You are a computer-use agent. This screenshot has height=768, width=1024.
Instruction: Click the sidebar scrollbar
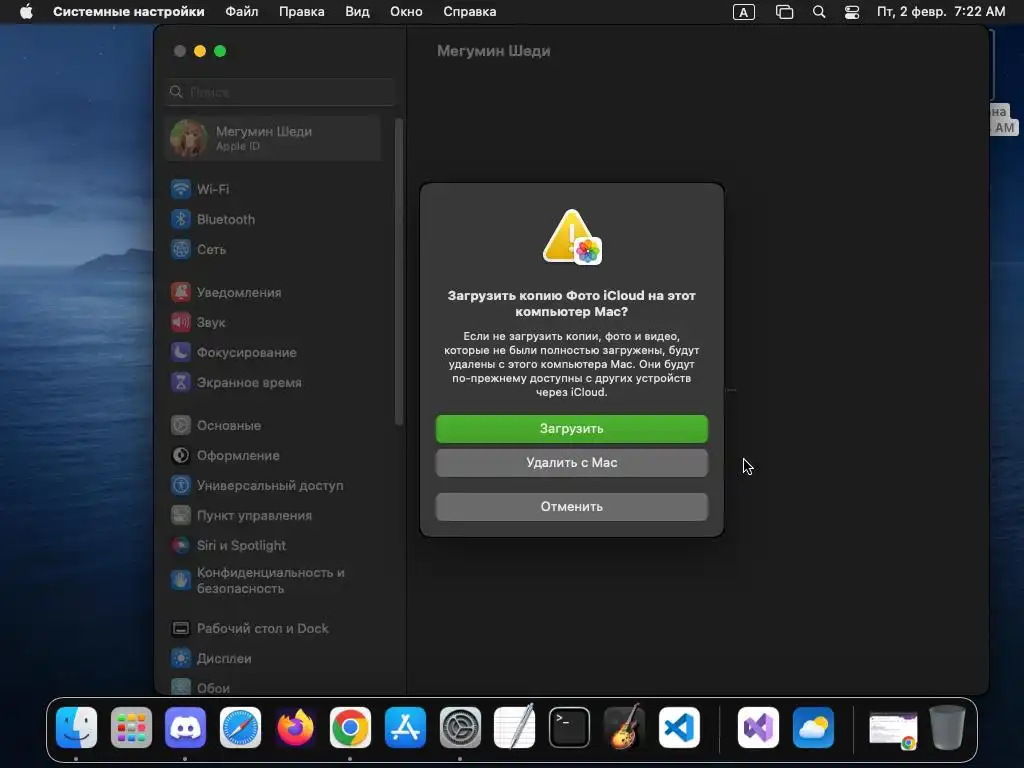[398, 272]
